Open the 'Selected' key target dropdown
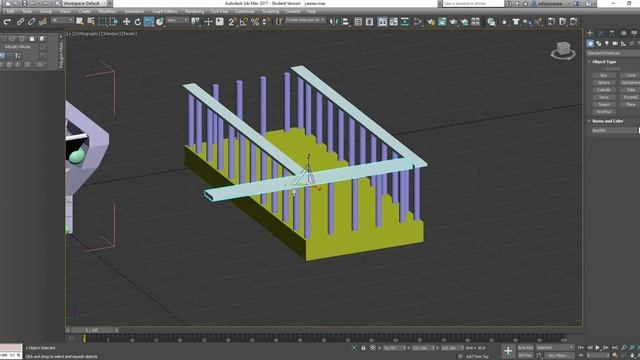 tap(554, 348)
